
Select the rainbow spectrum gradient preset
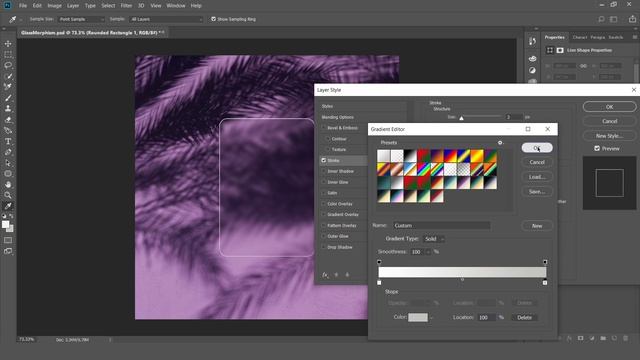point(424,169)
